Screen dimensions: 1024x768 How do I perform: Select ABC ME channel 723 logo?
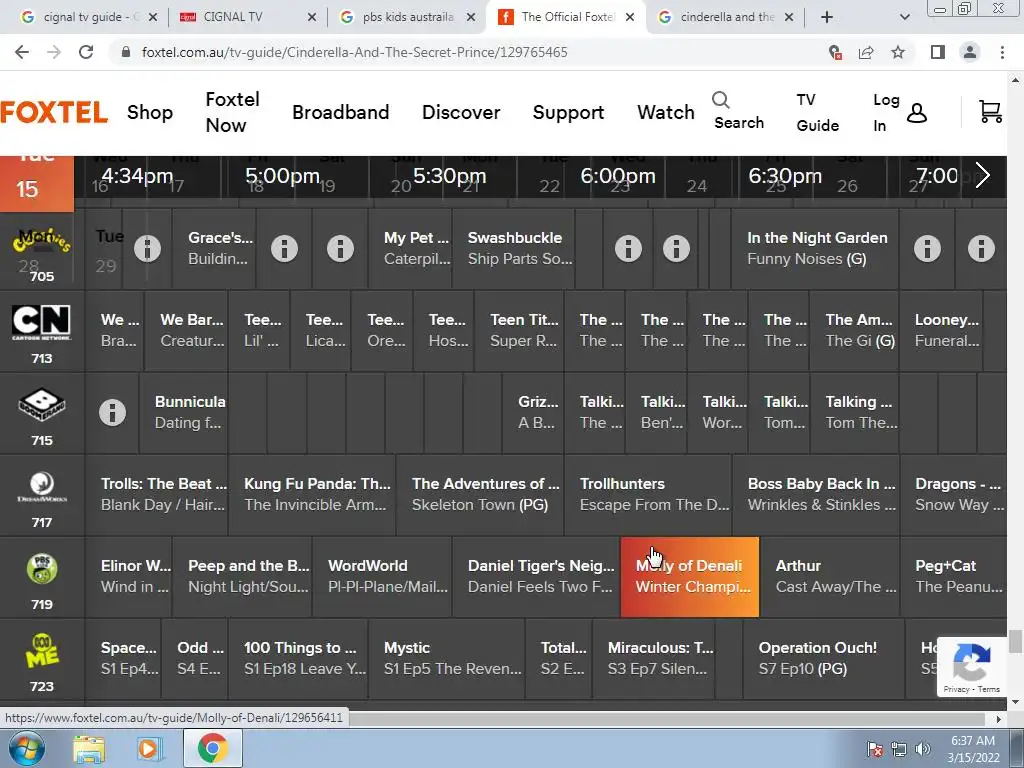coord(42,650)
